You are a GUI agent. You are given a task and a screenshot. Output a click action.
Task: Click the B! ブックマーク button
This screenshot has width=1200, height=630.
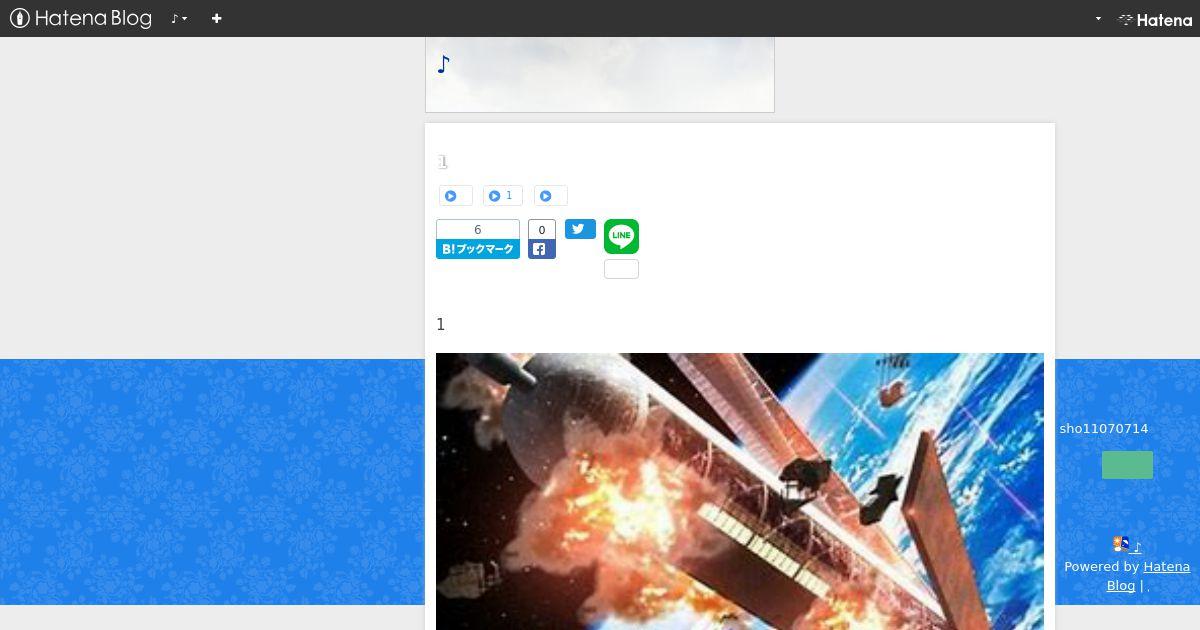[478, 249]
